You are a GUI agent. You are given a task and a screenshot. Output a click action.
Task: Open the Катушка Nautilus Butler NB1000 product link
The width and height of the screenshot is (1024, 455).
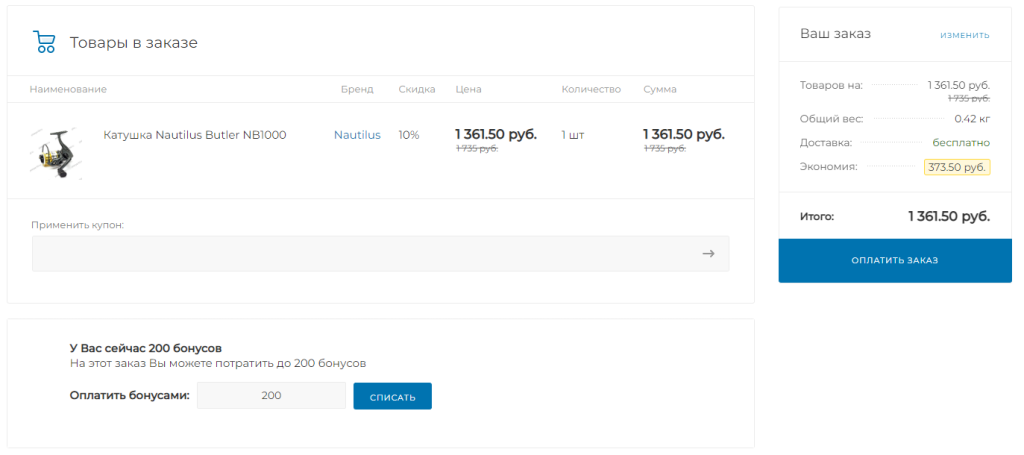pyautogui.click(x=194, y=135)
